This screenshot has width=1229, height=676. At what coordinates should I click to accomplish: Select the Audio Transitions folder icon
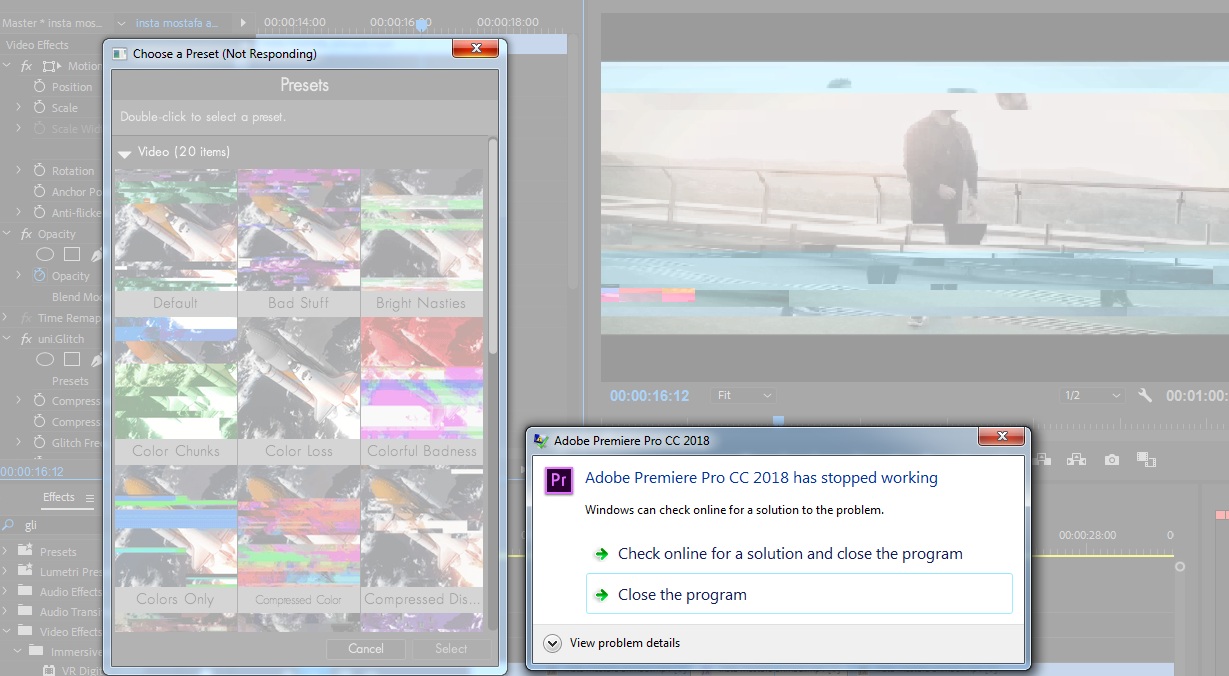pyautogui.click(x=25, y=612)
